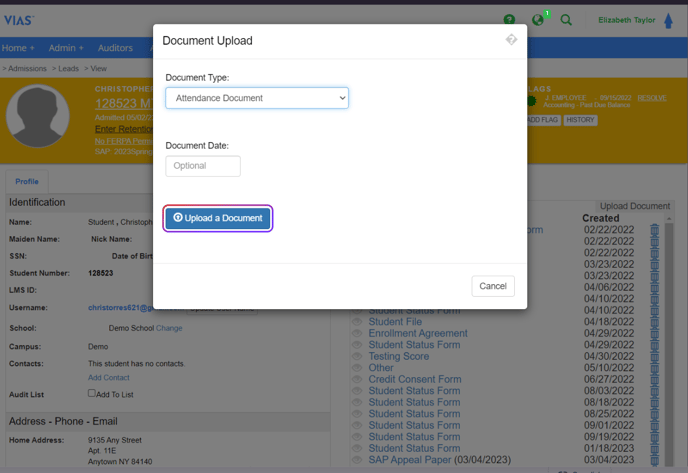Toggle eye icon for 08/03/2022 Student Status Form
688x473 pixels.
coord(357,391)
